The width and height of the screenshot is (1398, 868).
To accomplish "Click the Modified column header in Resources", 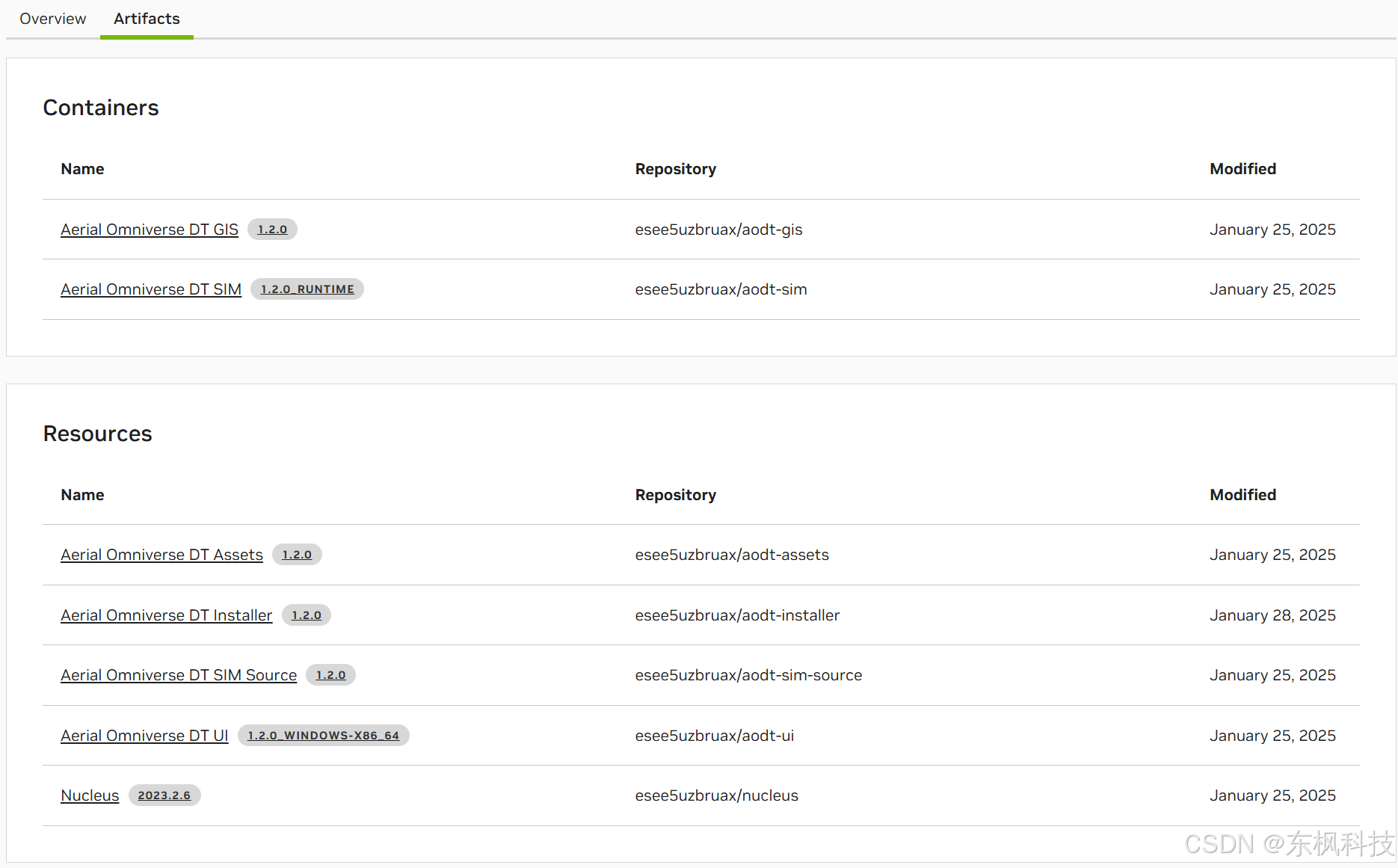I will (1243, 495).
